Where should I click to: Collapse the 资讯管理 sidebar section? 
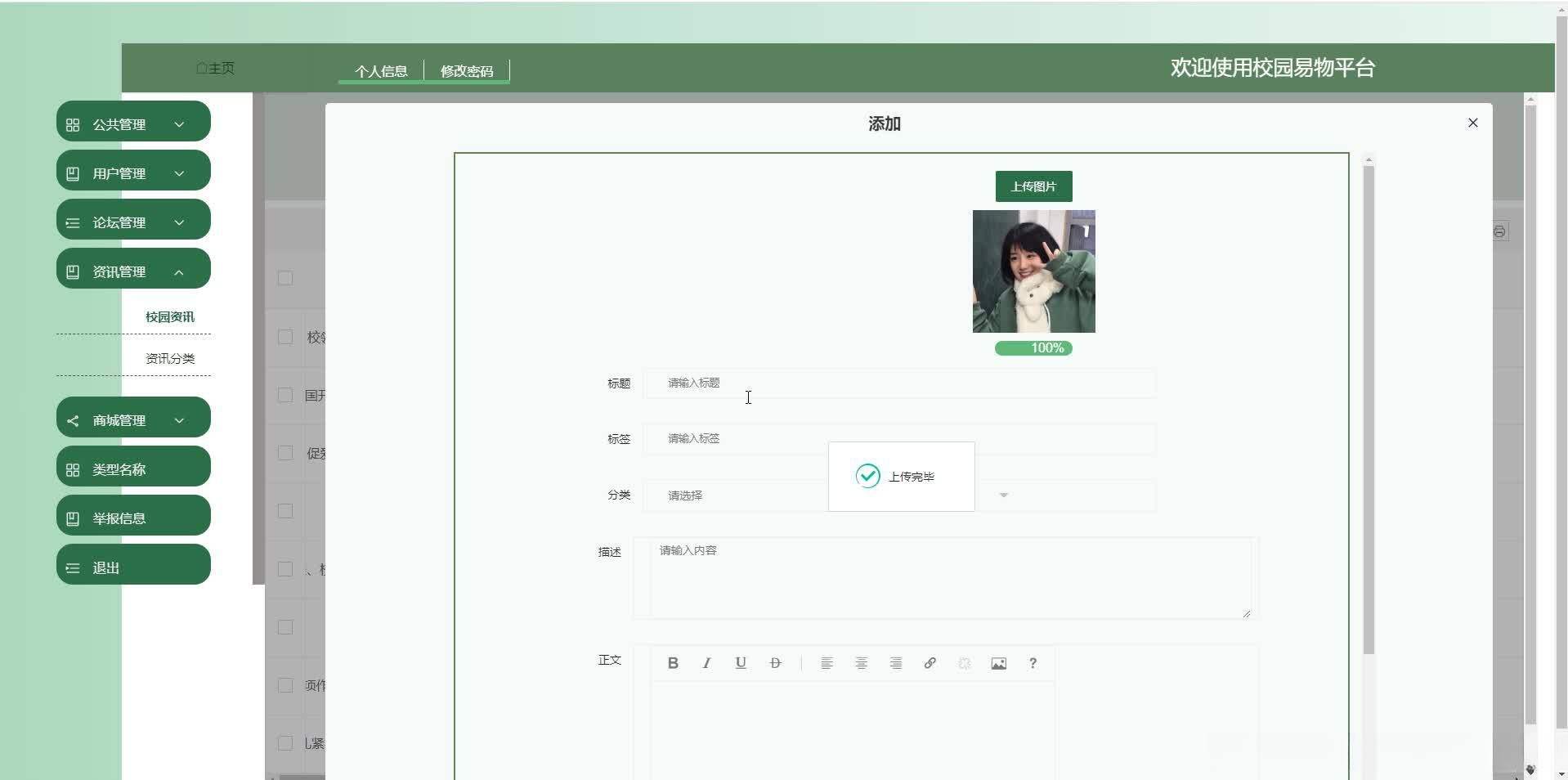pyautogui.click(x=132, y=270)
